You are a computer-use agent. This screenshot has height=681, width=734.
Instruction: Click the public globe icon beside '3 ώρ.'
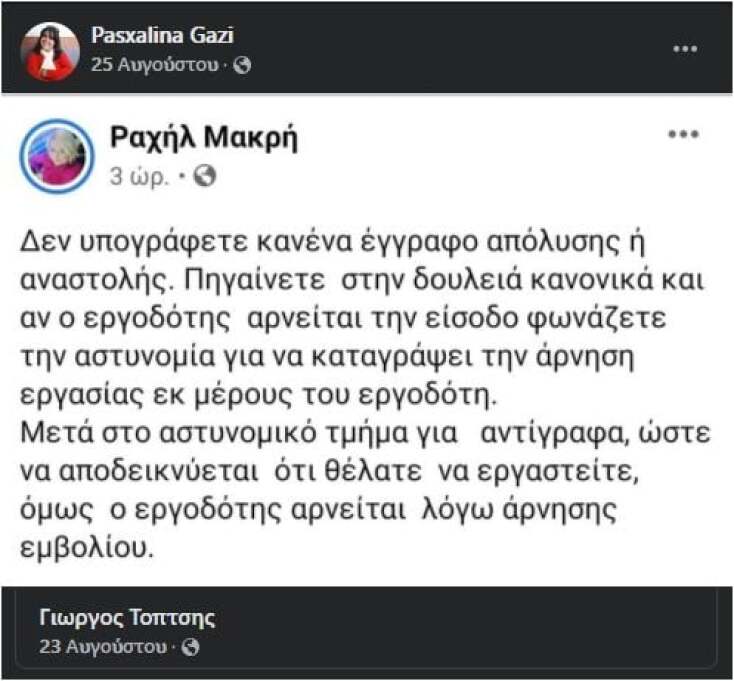click(204, 176)
